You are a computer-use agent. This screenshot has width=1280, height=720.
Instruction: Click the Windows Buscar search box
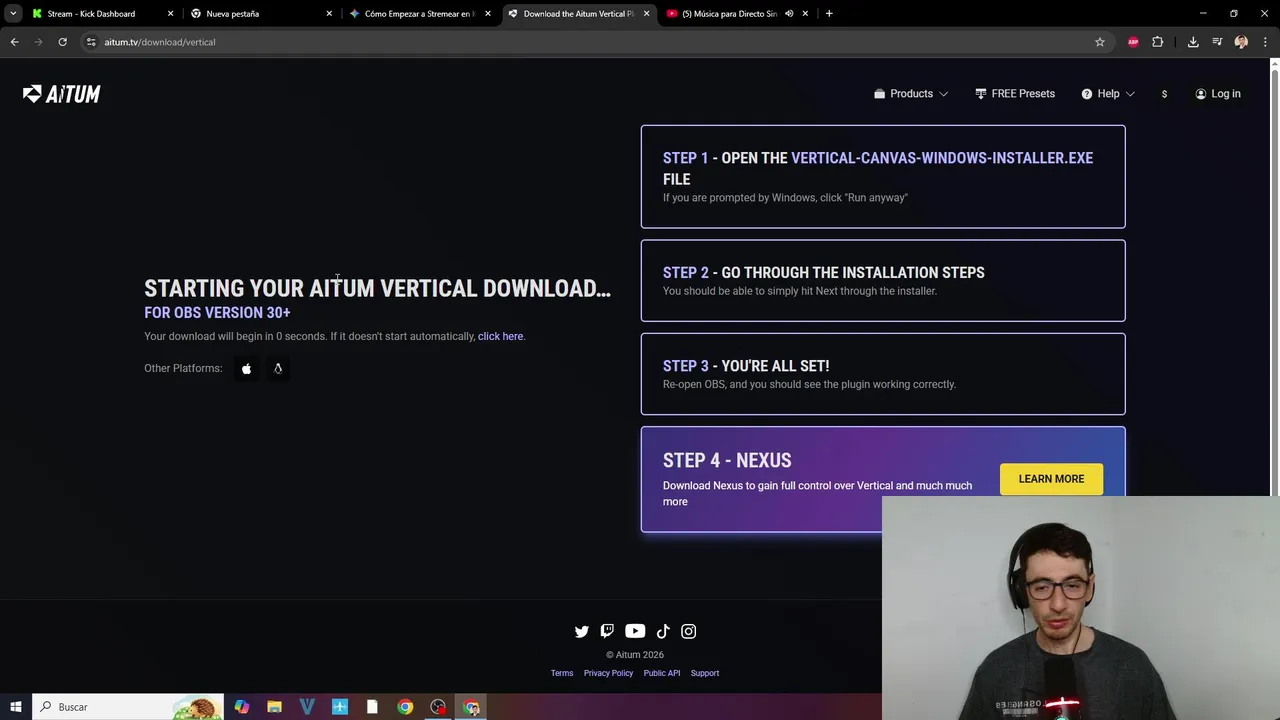(x=128, y=707)
